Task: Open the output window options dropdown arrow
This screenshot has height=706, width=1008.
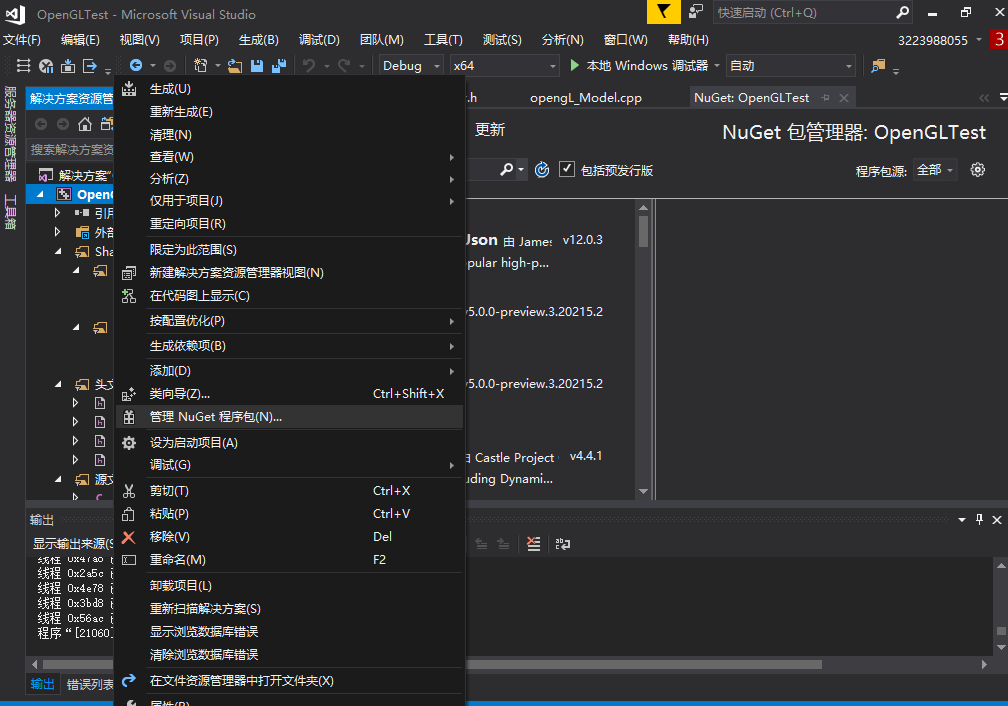Action: point(962,520)
